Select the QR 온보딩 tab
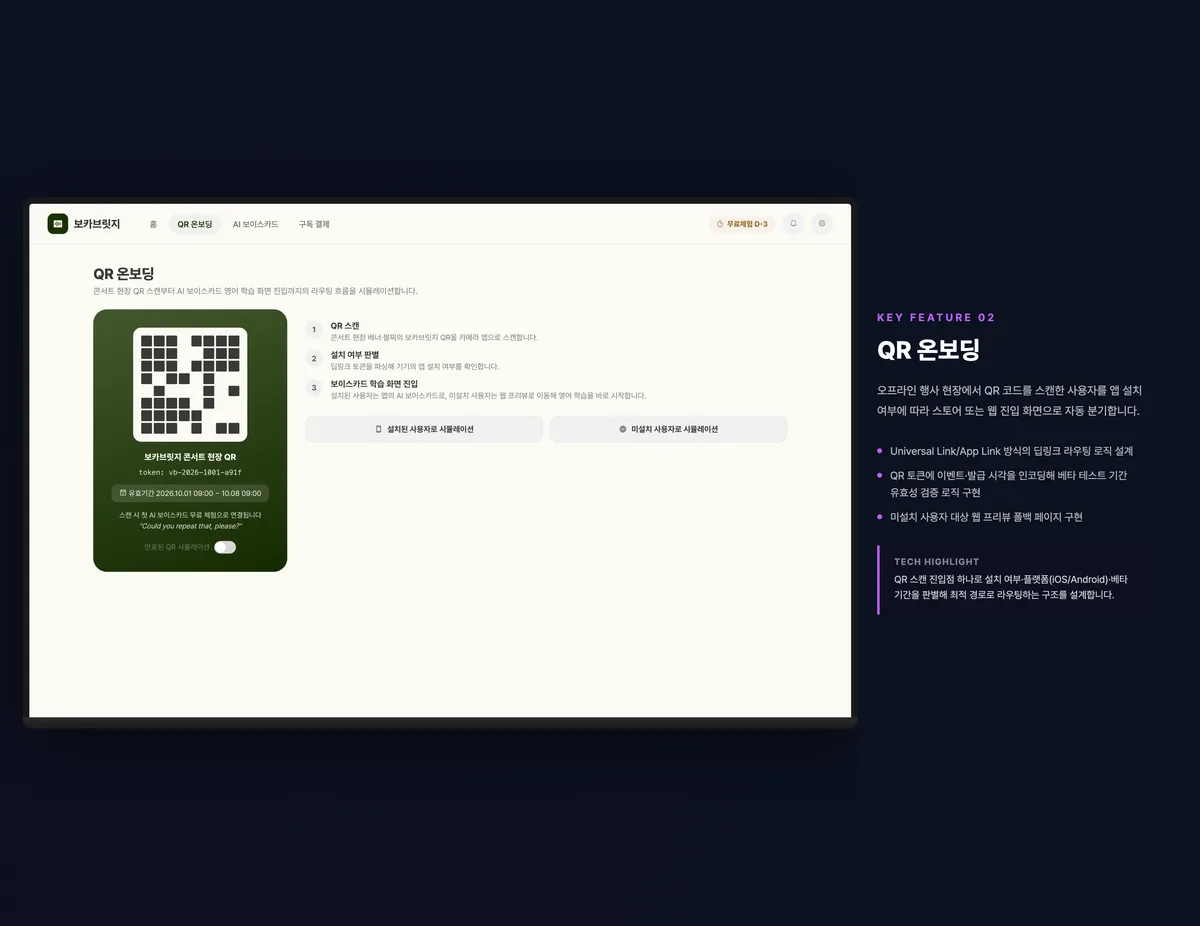Screen dimensions: 1200x926 coord(195,224)
